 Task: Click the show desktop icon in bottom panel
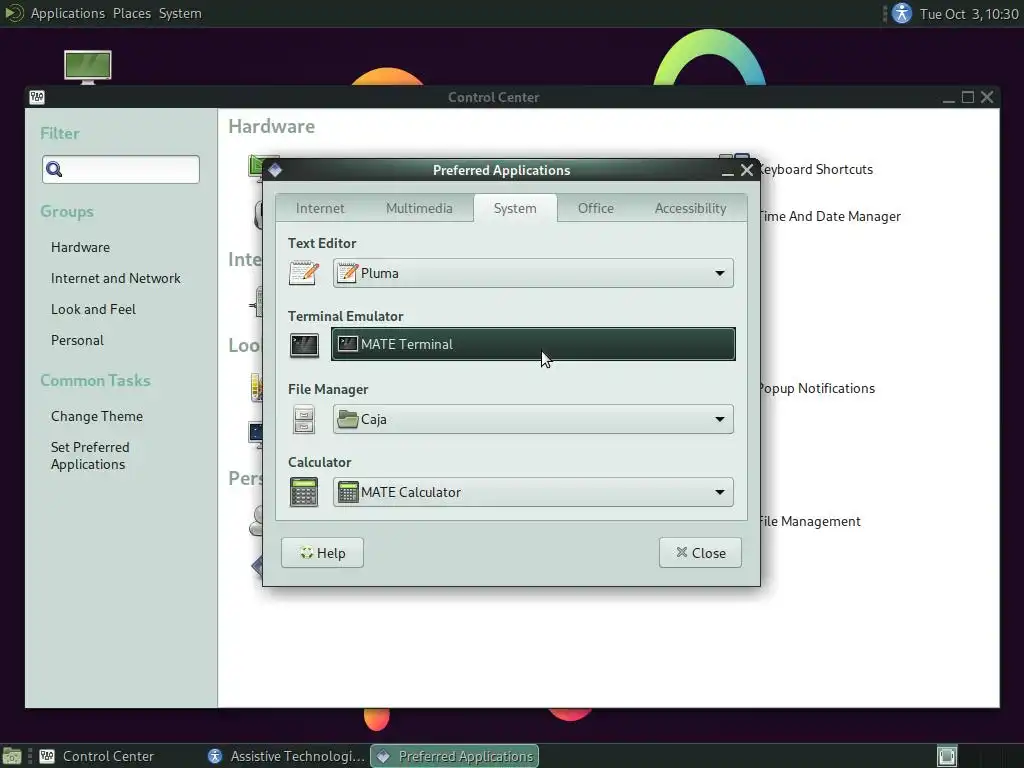pos(12,756)
